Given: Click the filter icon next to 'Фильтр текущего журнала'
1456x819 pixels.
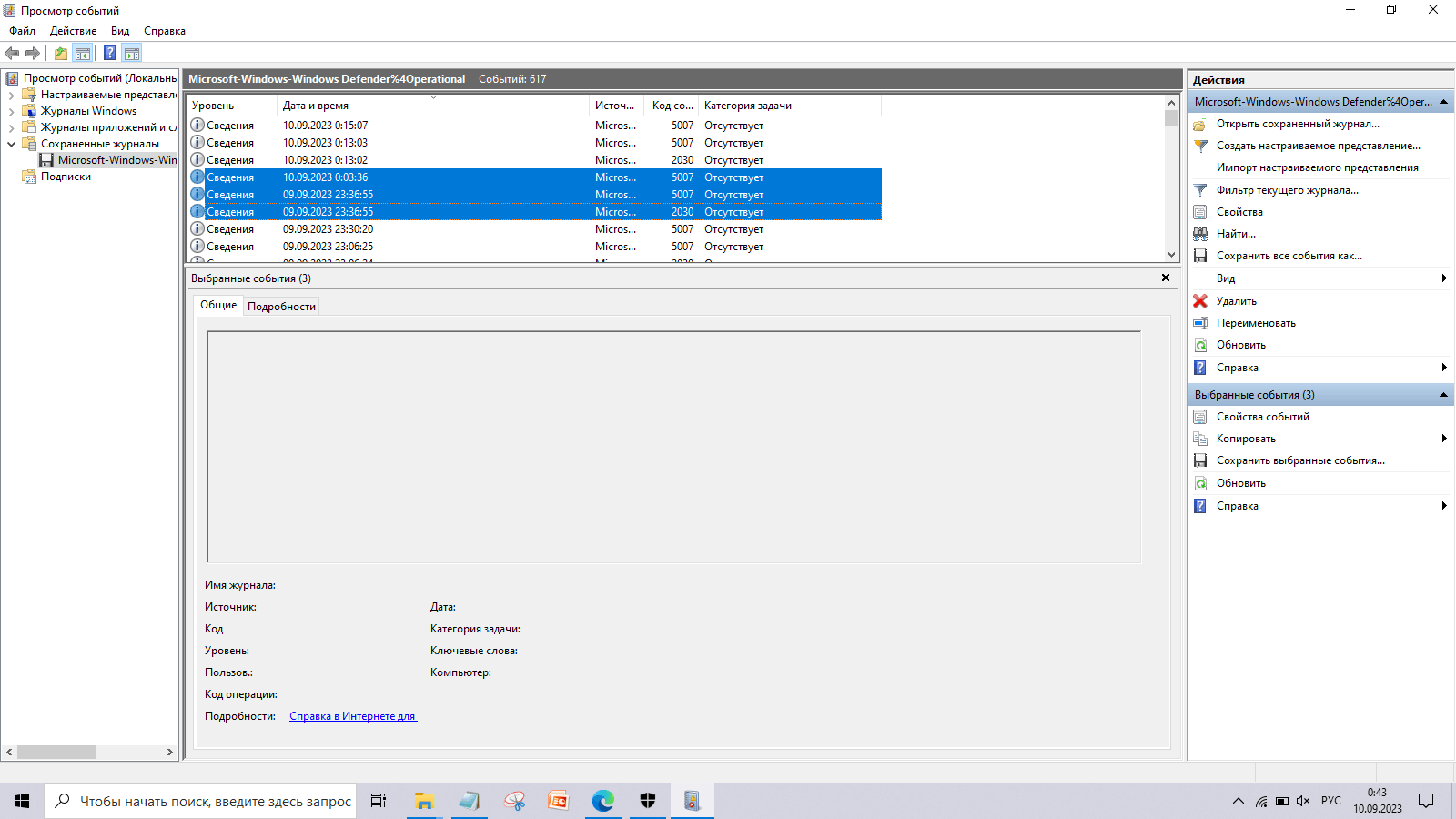Looking at the screenshot, I should (1200, 190).
